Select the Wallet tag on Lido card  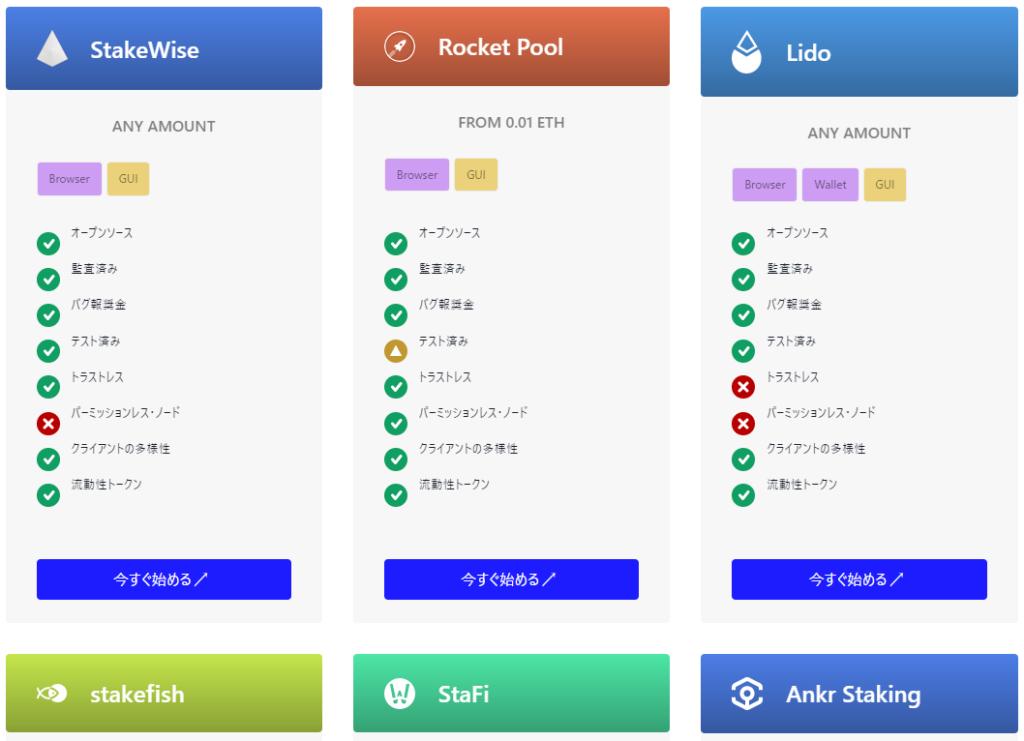[x=830, y=185]
